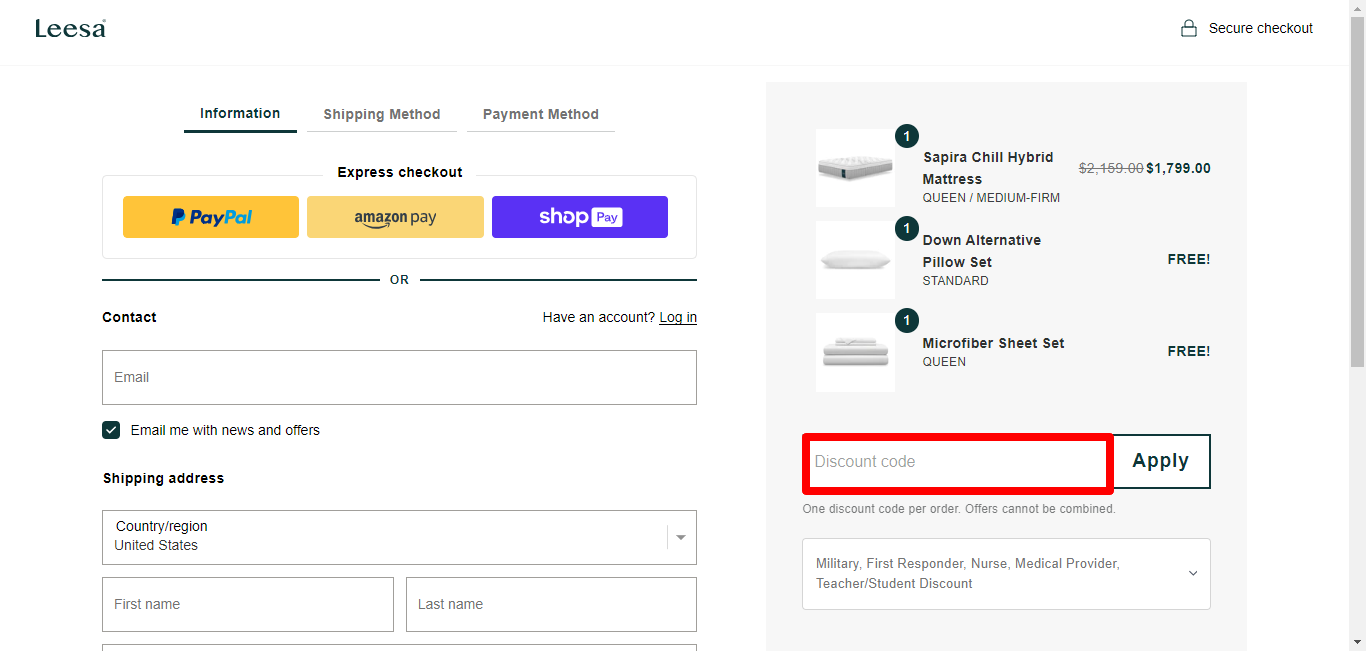Expand Military, First Responder discount section
Screen dimensions: 1366x651
1006,574
